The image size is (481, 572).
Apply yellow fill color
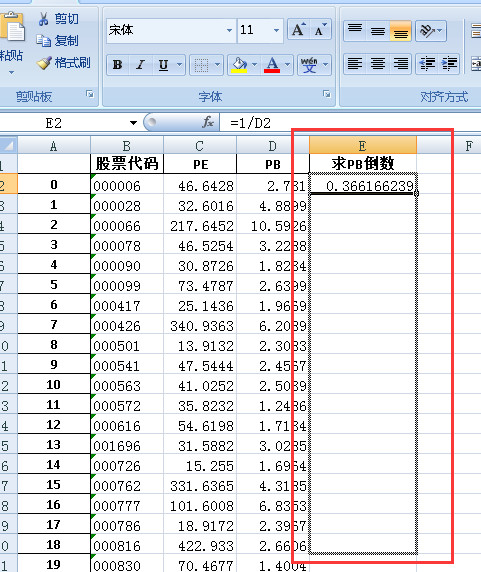coord(239,65)
